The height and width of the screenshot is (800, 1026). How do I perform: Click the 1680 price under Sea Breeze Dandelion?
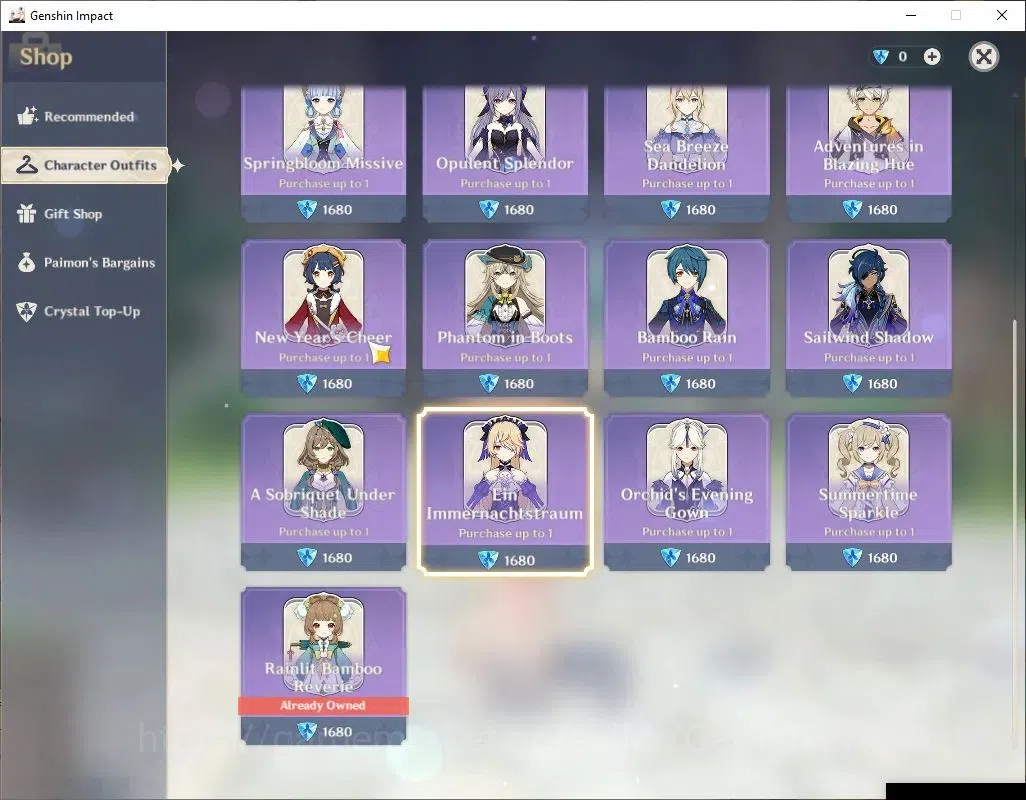[701, 210]
